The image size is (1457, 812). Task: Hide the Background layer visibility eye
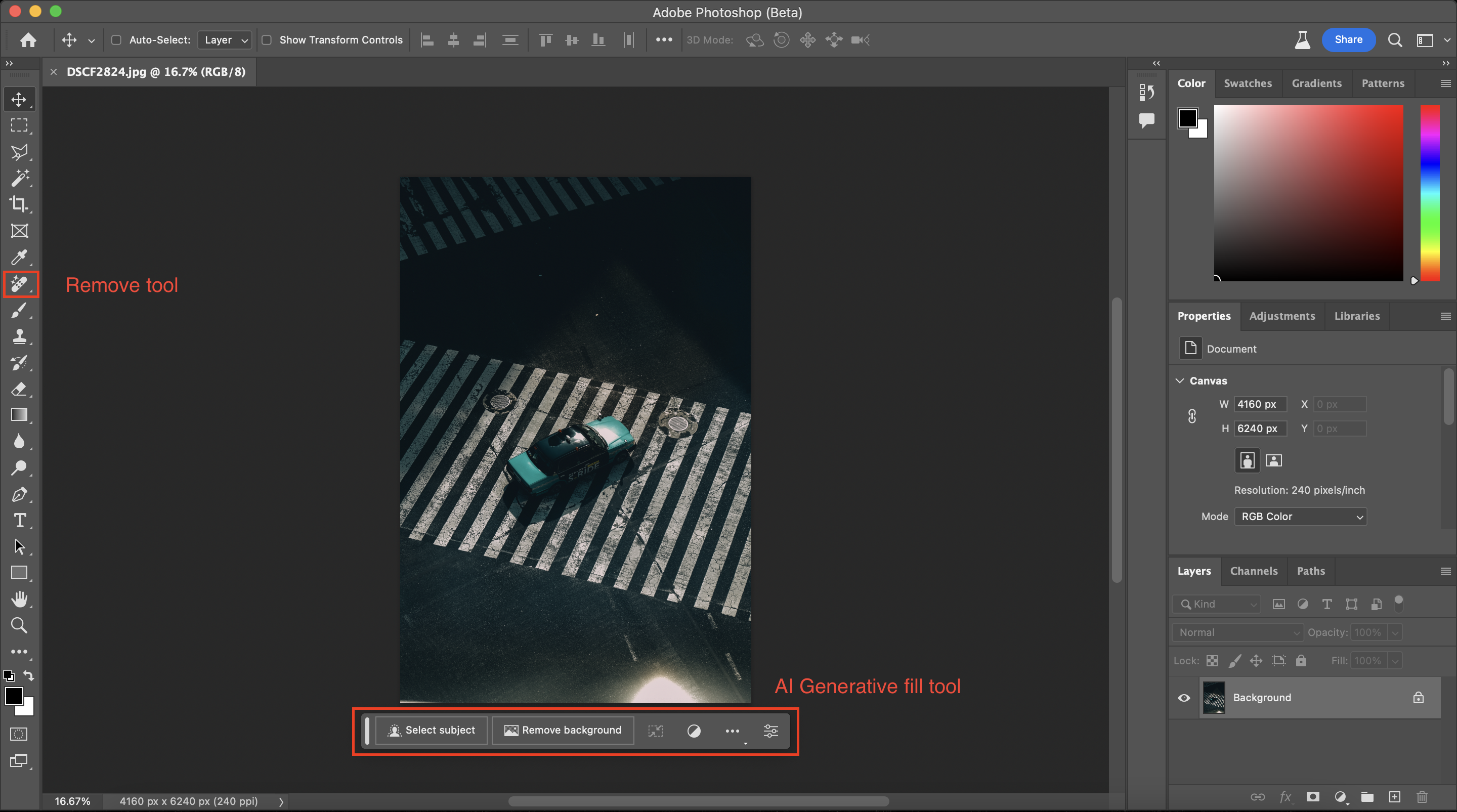(1184, 698)
